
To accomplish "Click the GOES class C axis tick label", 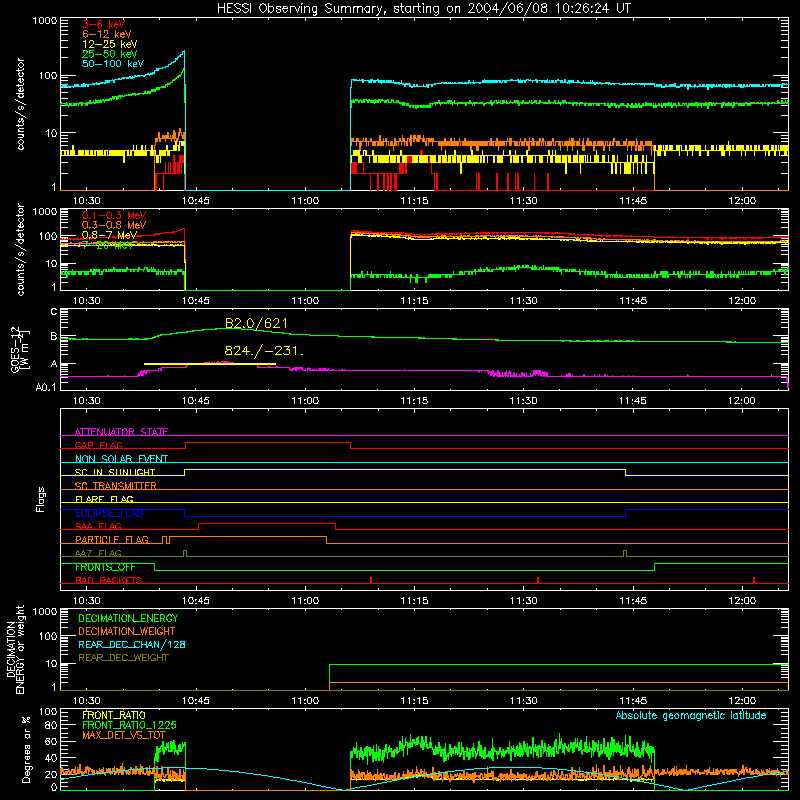I will pyautogui.click(x=54, y=312).
